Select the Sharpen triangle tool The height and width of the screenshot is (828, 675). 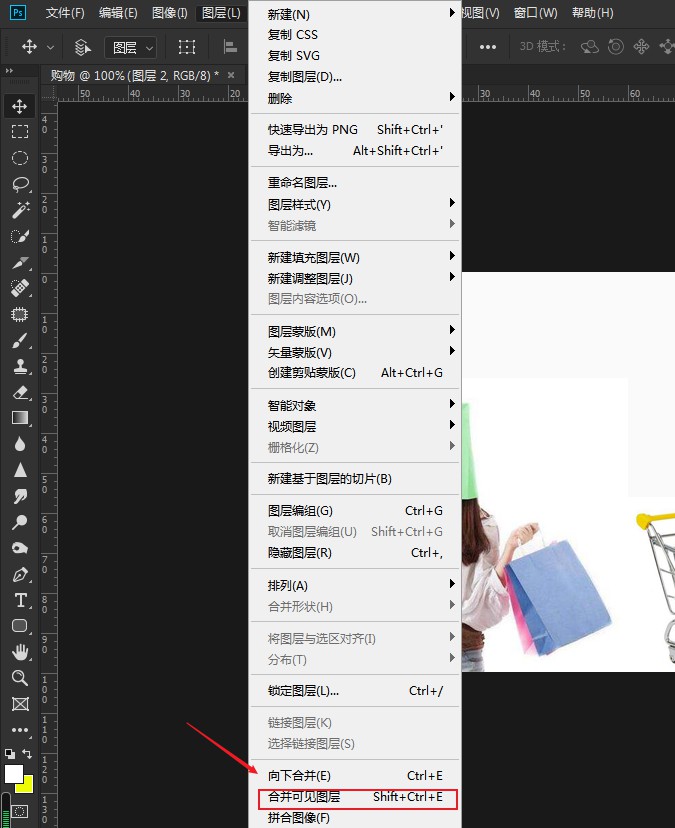[x=20, y=470]
